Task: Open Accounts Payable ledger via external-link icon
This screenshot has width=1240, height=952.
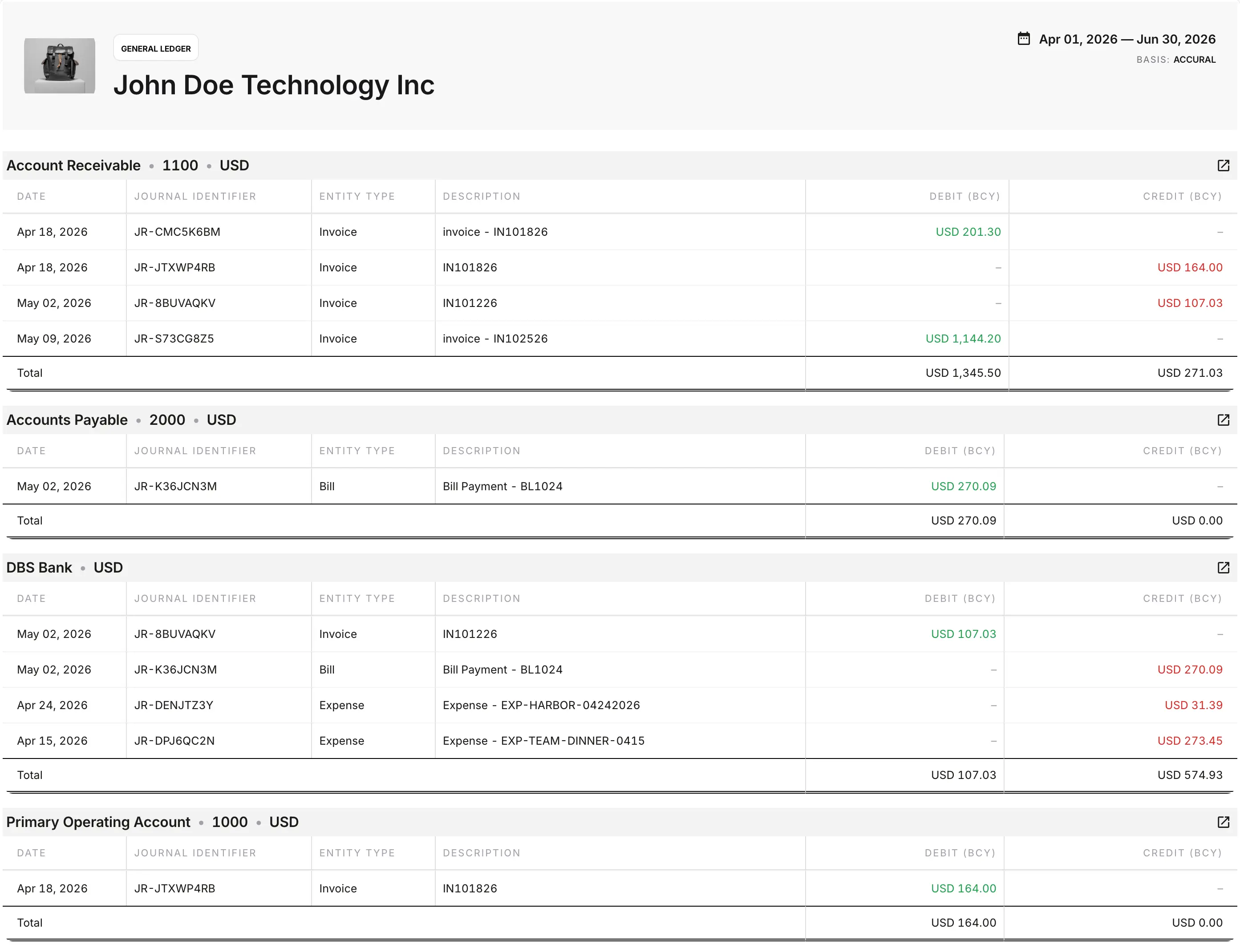Action: [1223, 420]
